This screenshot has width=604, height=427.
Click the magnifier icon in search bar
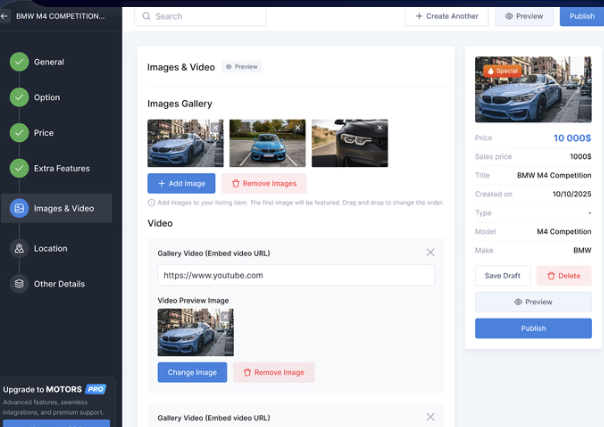(x=146, y=16)
